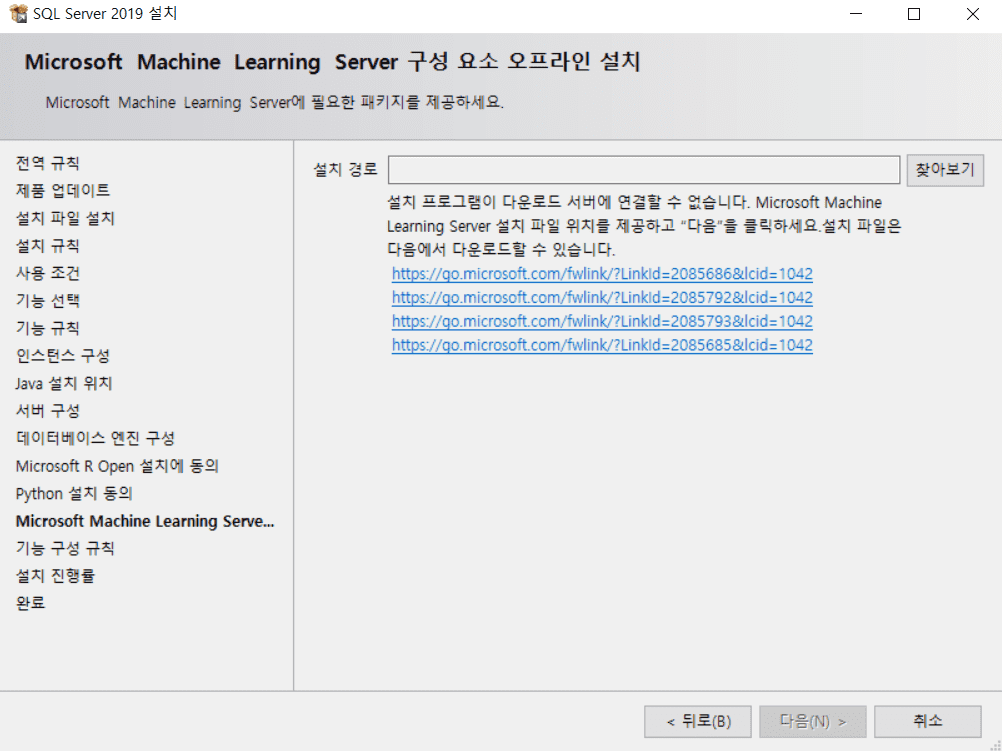This screenshot has width=1002, height=751.
Task: Select the 기능 선택 step
Action: 47,300
